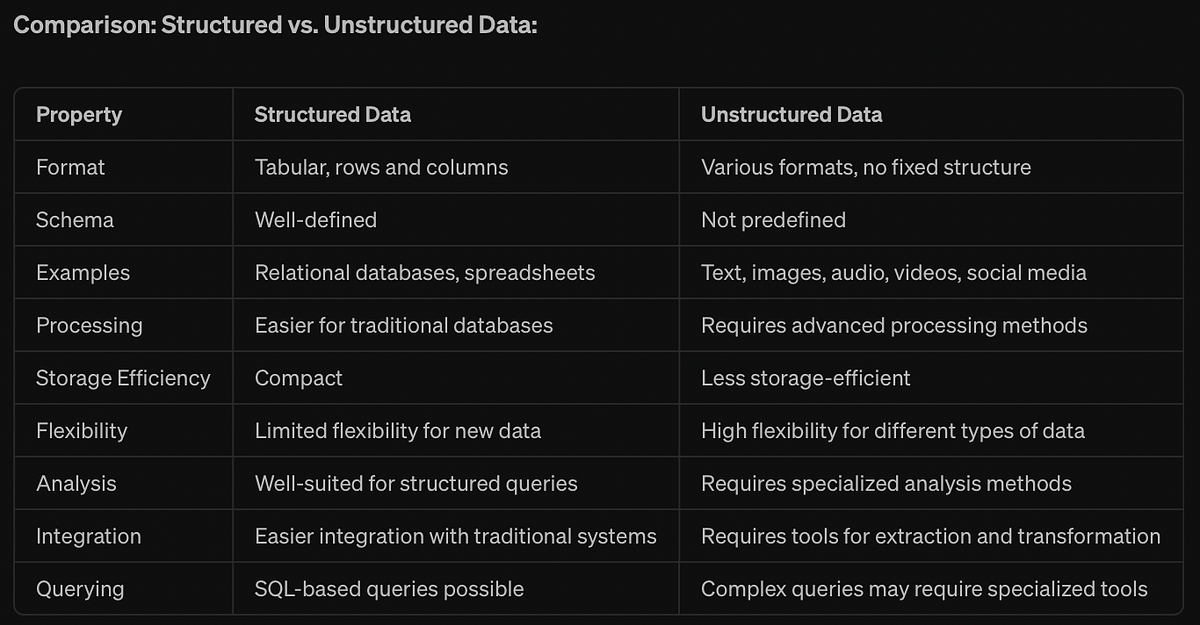Select the "Well-suited for structured queries" cell

416,484
